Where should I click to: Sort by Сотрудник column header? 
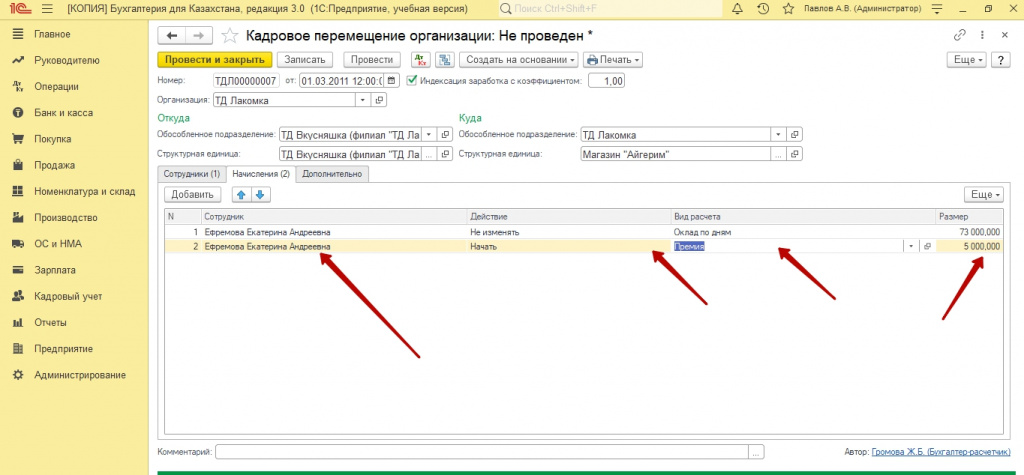(334, 216)
